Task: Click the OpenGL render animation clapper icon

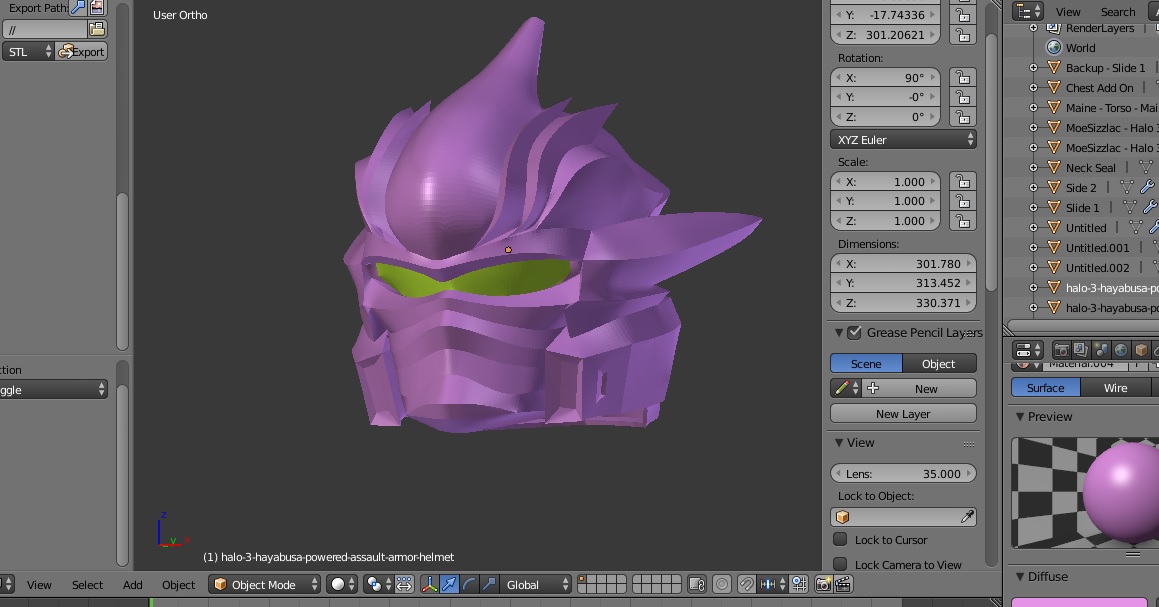Action: [x=842, y=584]
